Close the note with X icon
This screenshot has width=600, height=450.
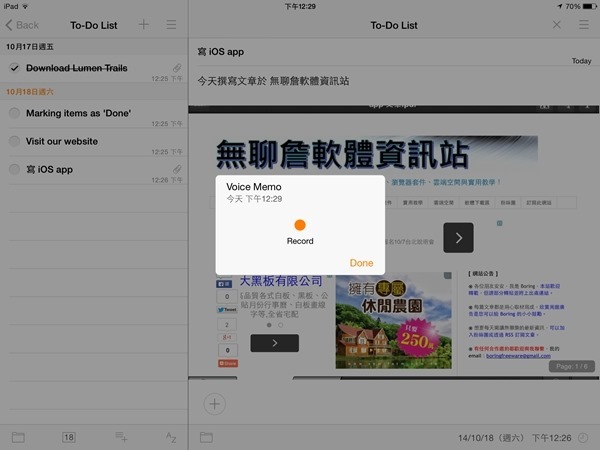[556, 25]
